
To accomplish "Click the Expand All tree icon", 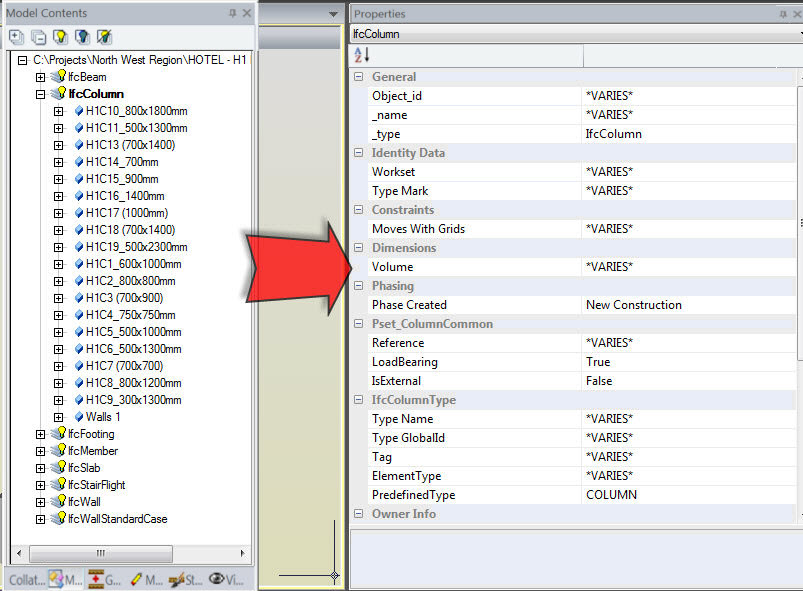I will coord(16,37).
